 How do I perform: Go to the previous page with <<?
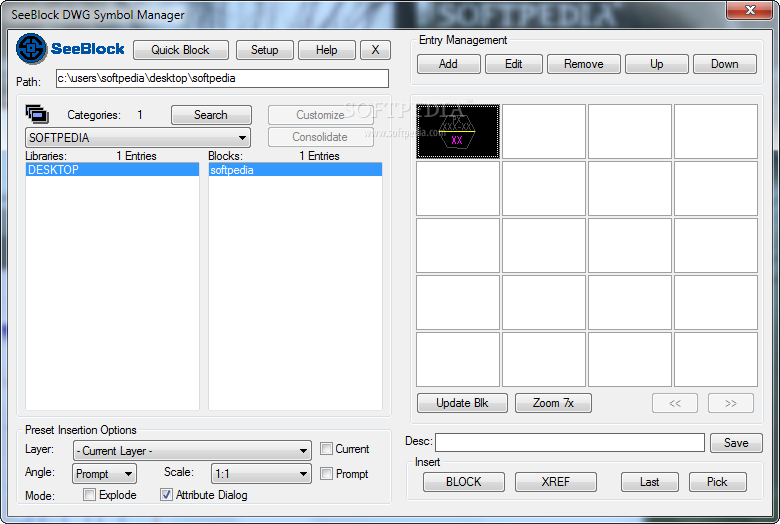coord(675,403)
